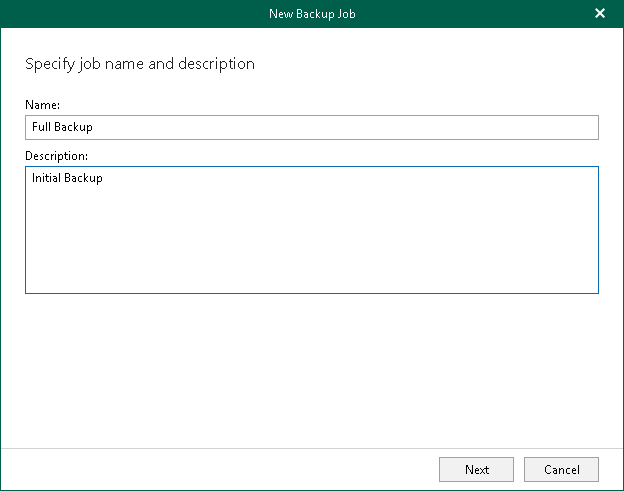Click the word 'Initial' in Description box

(x=46, y=178)
